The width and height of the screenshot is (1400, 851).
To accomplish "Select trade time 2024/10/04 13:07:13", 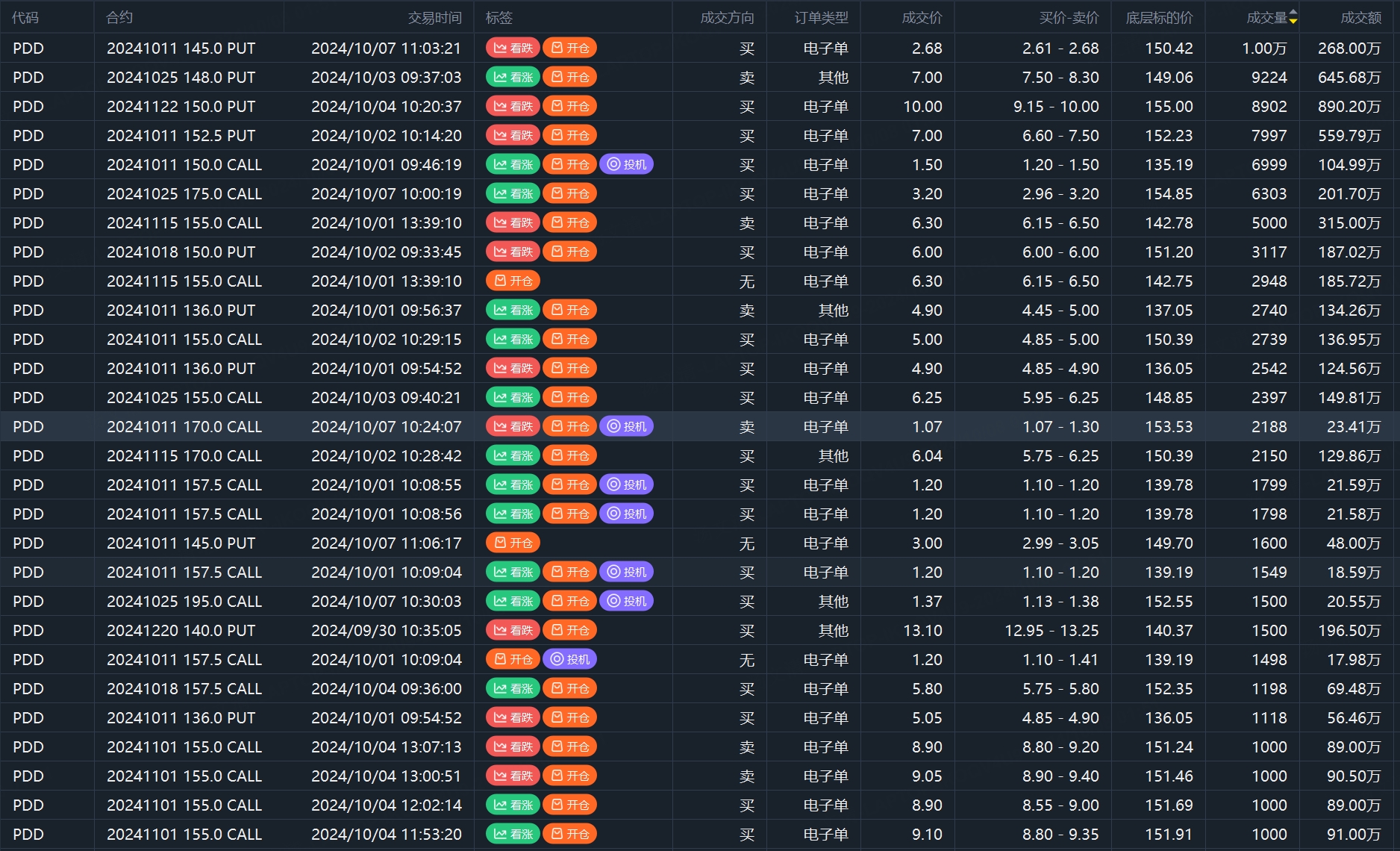I will tap(387, 746).
